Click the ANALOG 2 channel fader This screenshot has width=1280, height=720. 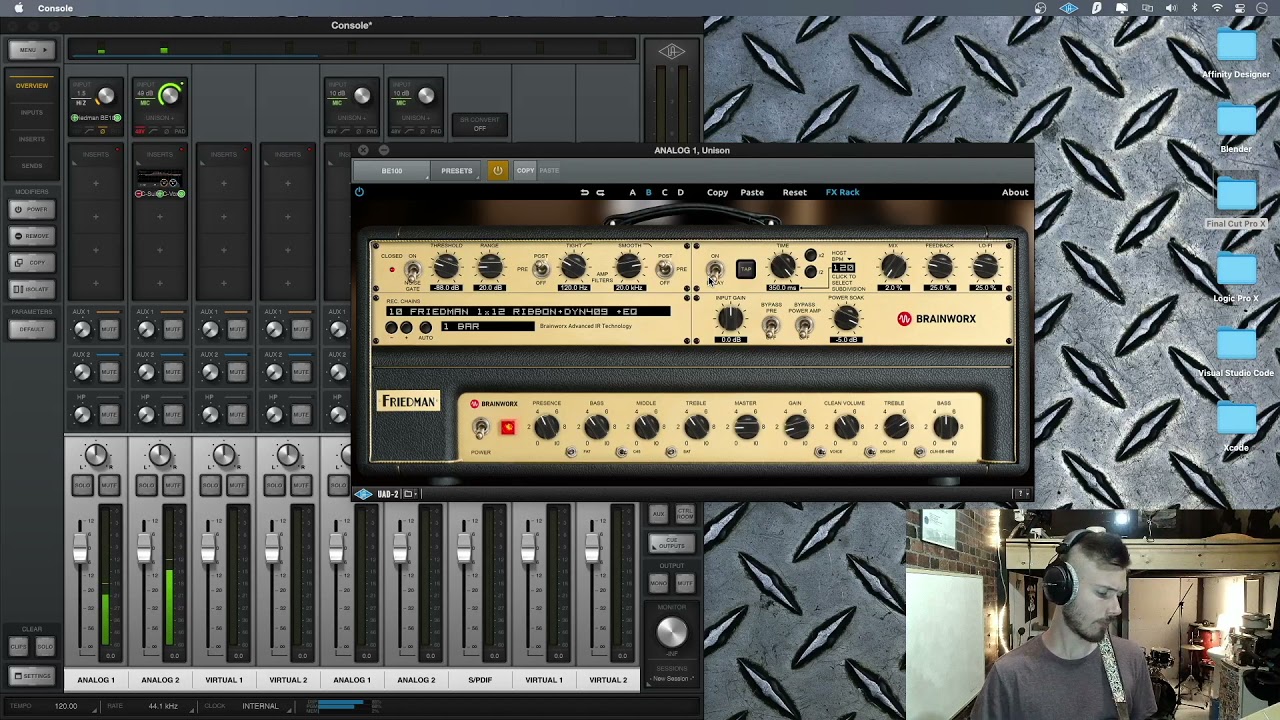[145, 548]
